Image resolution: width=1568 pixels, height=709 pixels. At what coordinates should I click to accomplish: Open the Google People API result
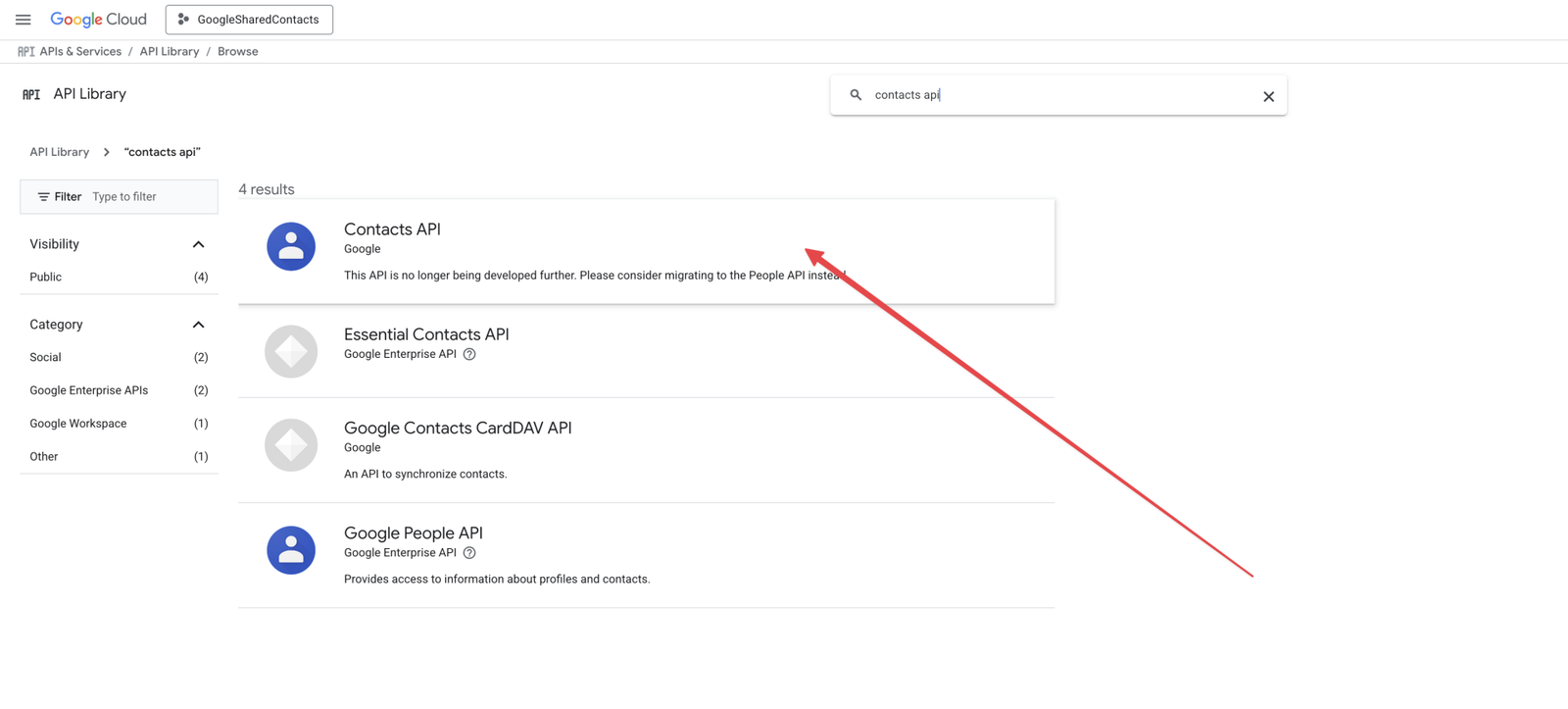click(x=646, y=555)
